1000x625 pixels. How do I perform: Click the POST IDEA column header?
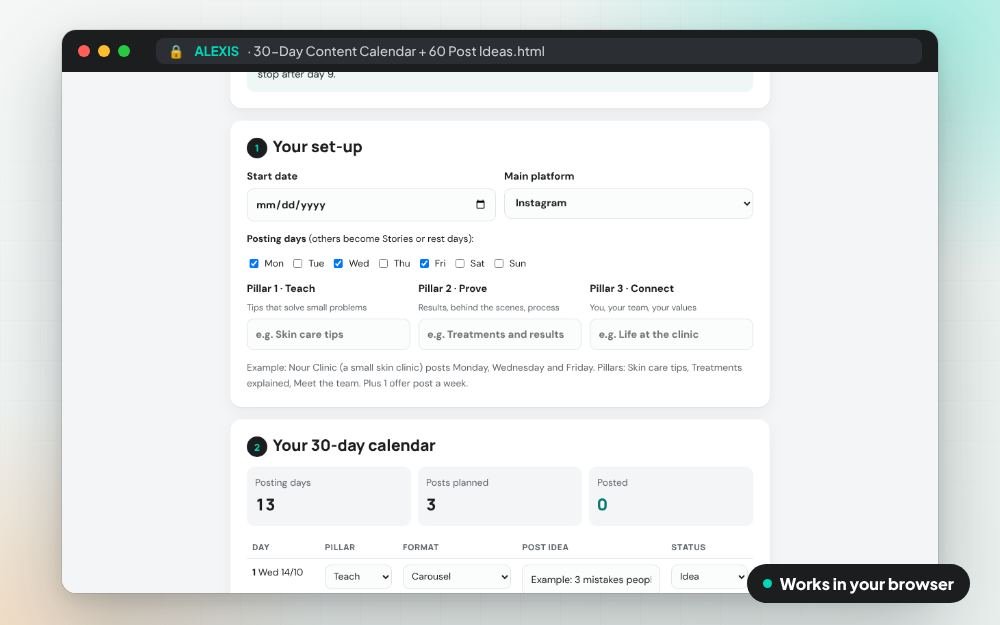[545, 547]
